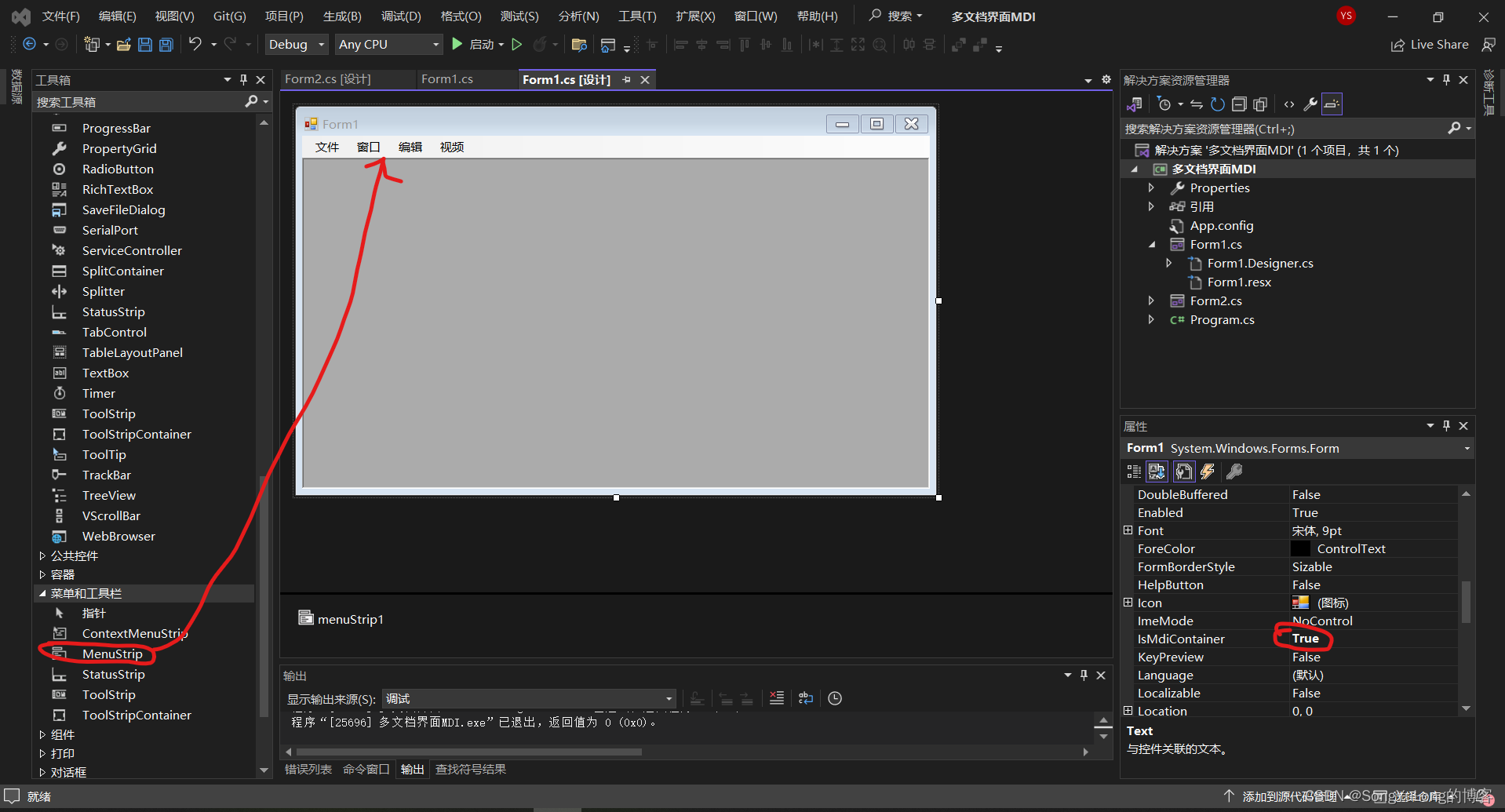The height and width of the screenshot is (812, 1505).
Task: Switch to the 错误列表 panel
Action: [x=308, y=769]
